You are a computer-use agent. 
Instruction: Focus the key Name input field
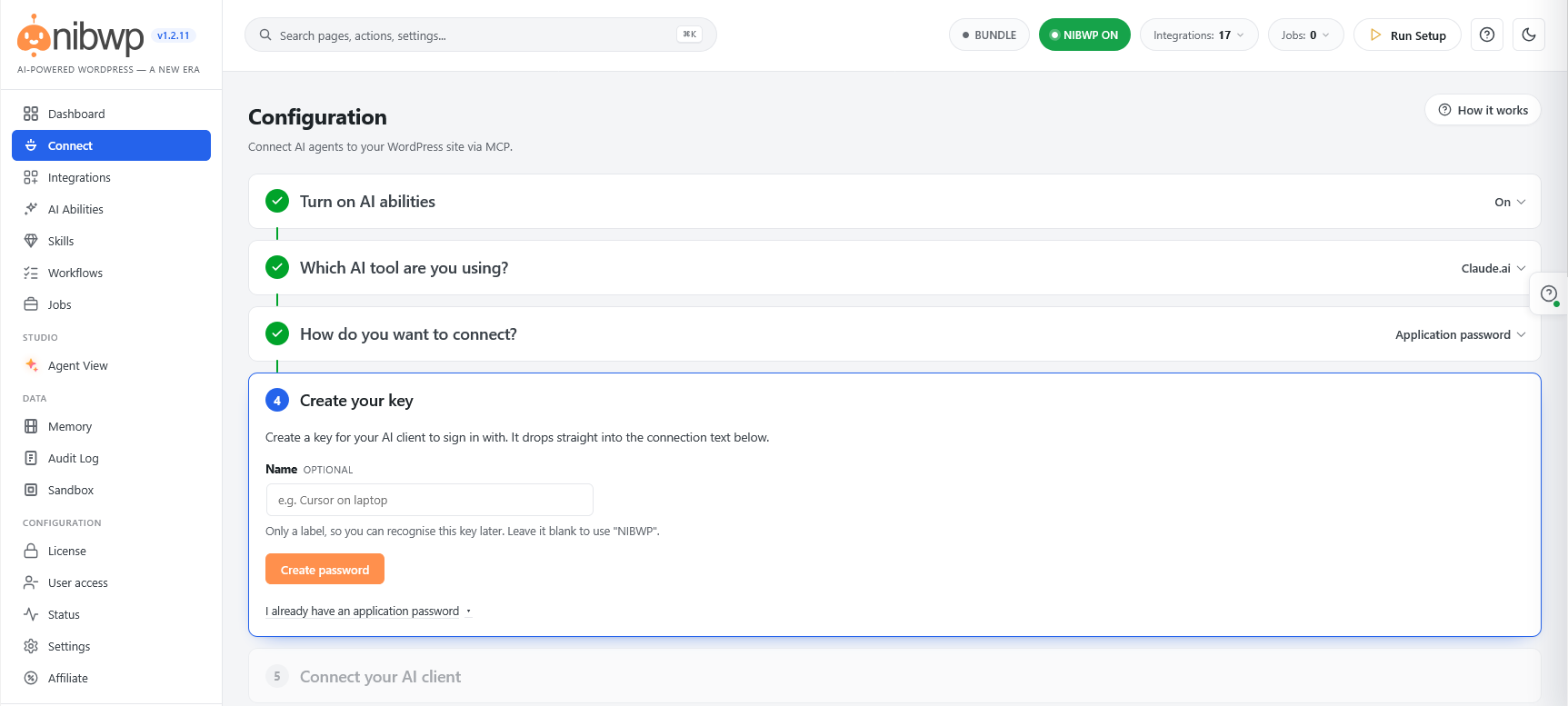coord(429,500)
